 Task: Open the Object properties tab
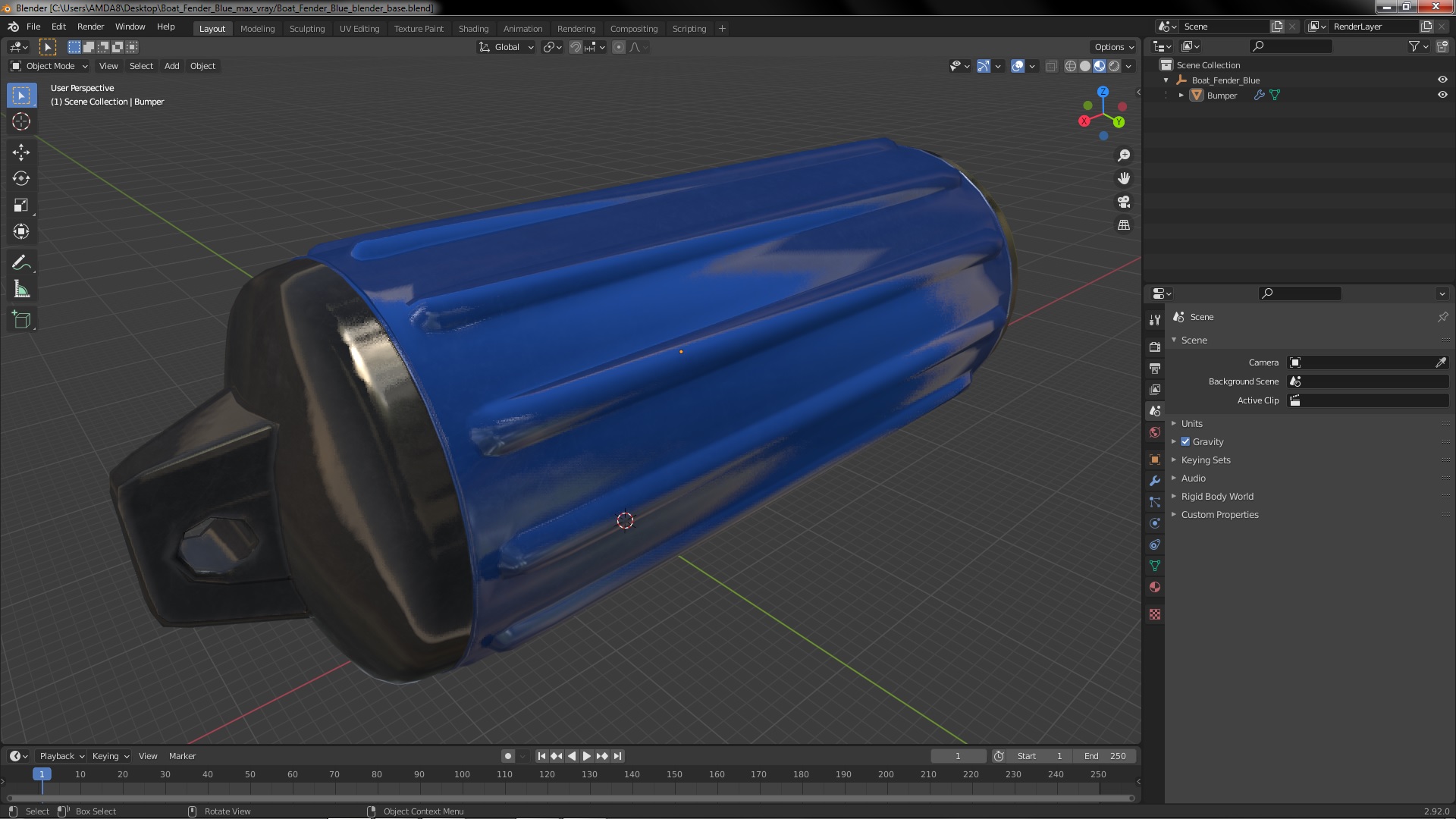point(1155,460)
